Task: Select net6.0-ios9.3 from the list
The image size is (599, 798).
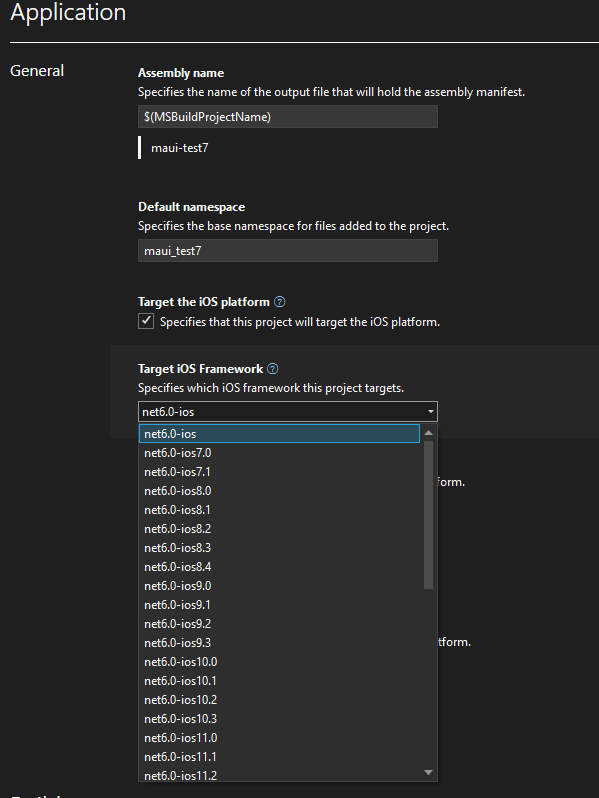Action: point(279,643)
